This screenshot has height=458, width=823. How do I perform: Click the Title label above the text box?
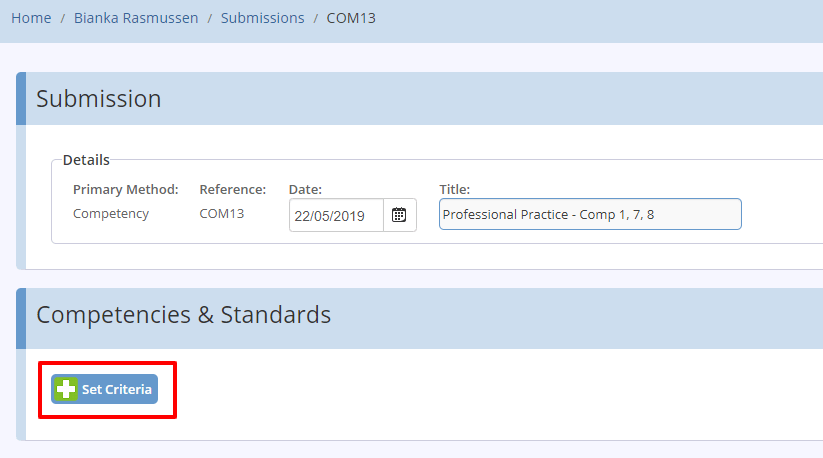[x=455, y=189]
